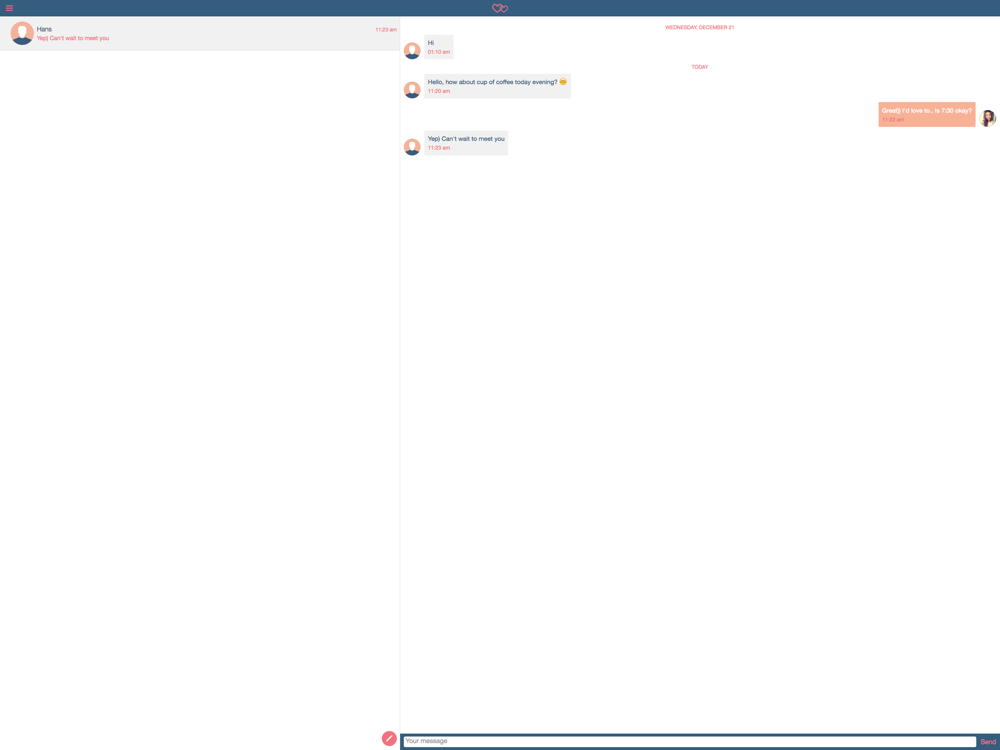Click the 11:23 am timestamp in conversation list
The height and width of the screenshot is (750, 1000).
point(386,29)
